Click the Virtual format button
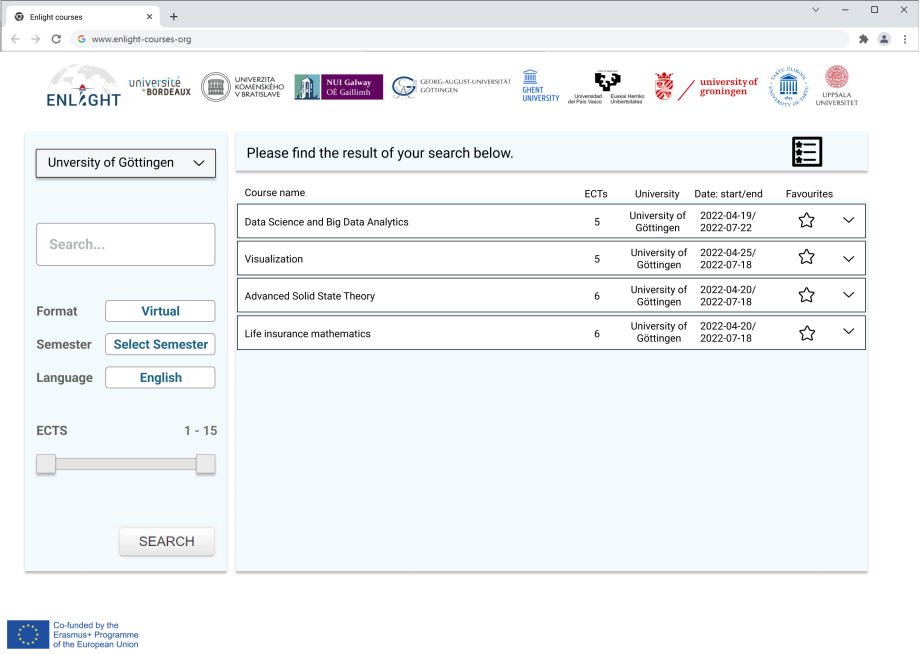Image resolution: width=920 pixels, height=654 pixels. pos(160,311)
